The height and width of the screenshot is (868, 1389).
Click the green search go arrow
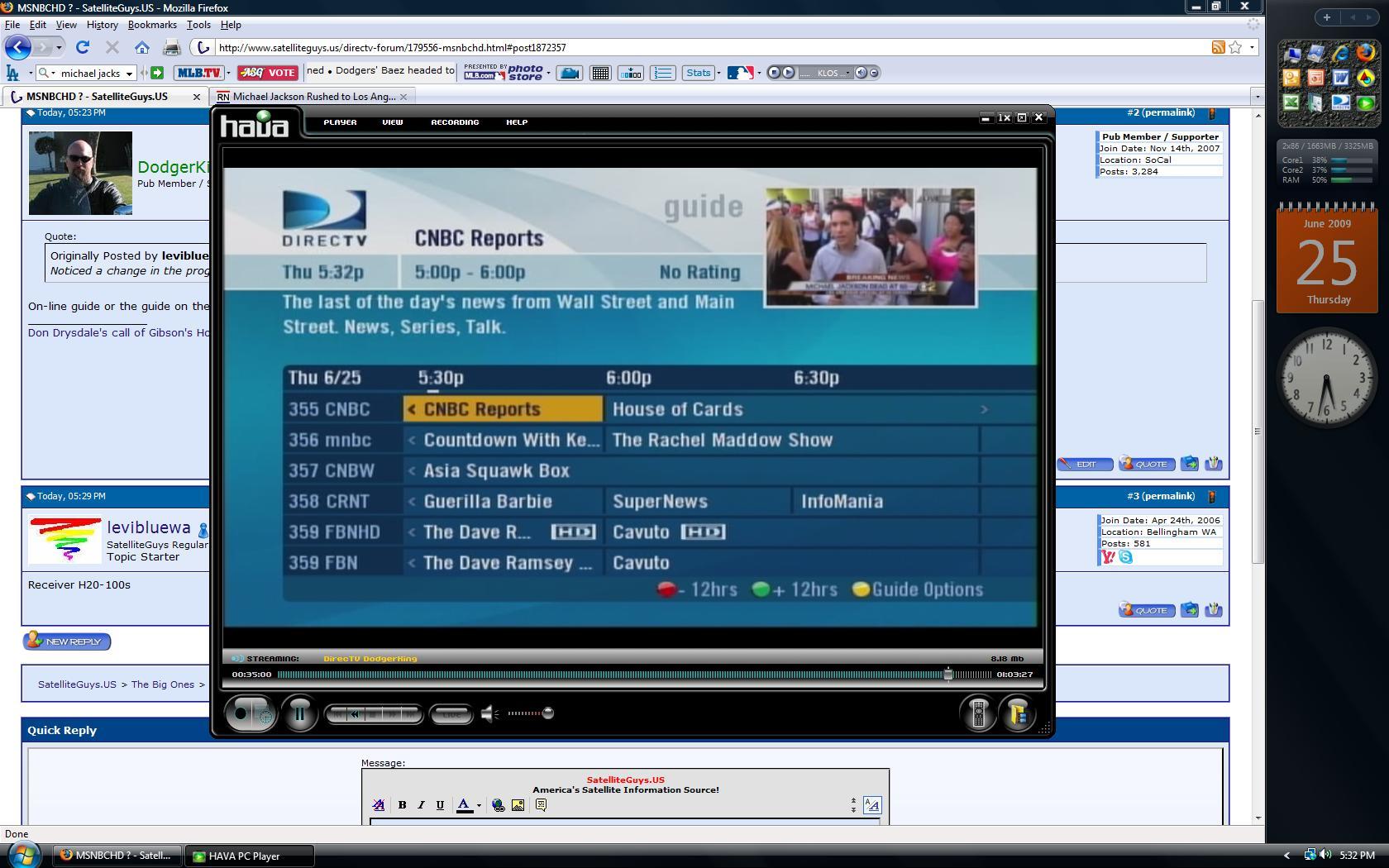tap(157, 73)
